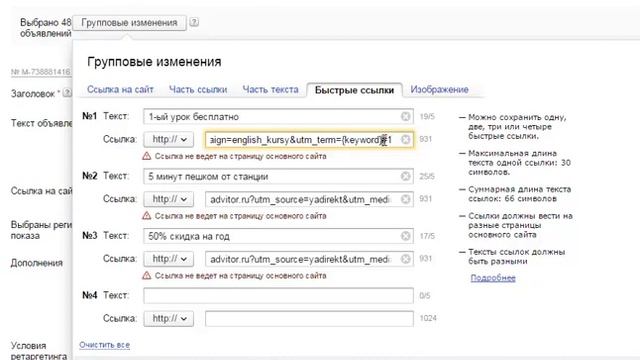Click the Выбрано 48 объявлений label
The height and width of the screenshot is (360, 640).
click(x=46, y=28)
